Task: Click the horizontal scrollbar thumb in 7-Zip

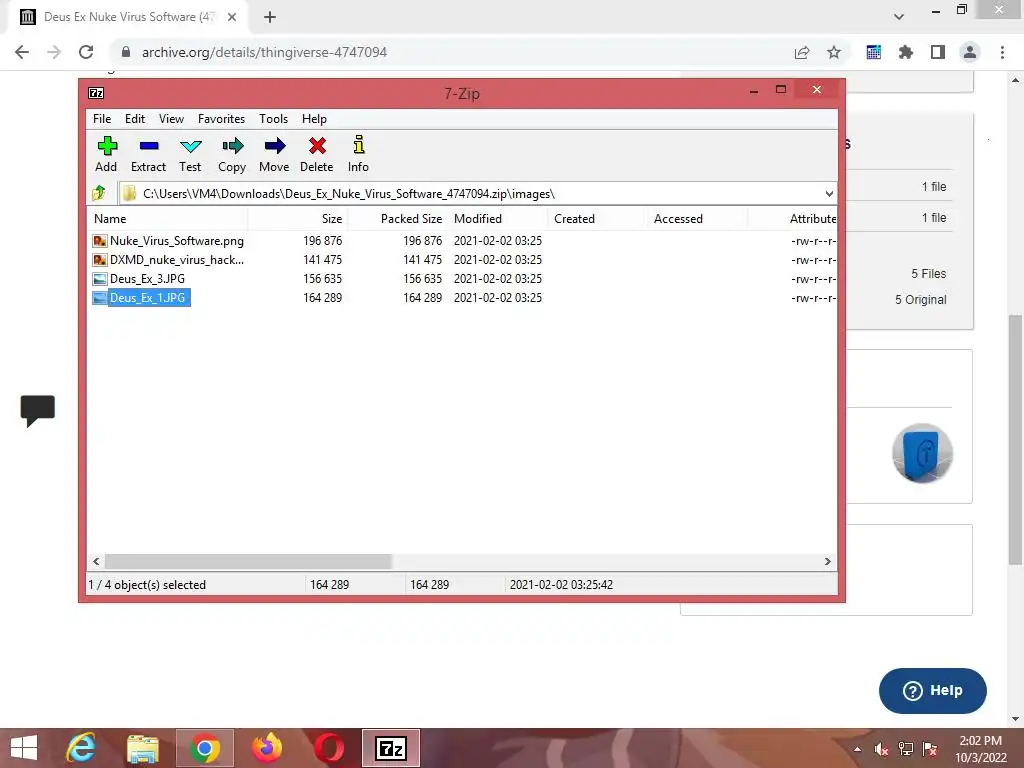Action: pos(248,562)
